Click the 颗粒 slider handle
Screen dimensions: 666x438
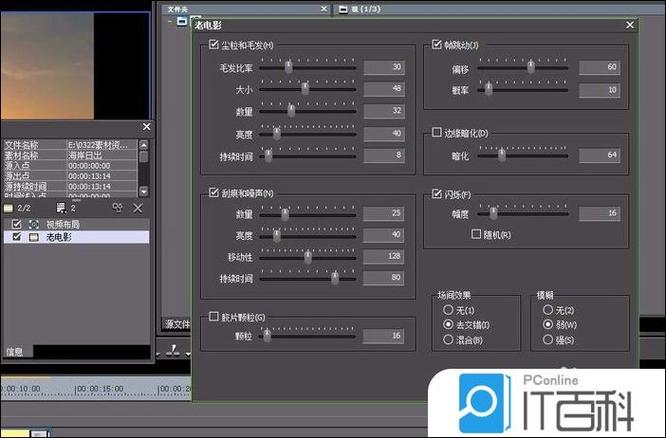267,336
